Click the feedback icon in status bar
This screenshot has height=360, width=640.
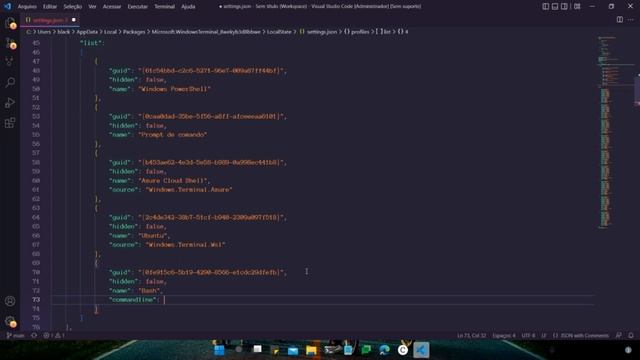[619, 336]
